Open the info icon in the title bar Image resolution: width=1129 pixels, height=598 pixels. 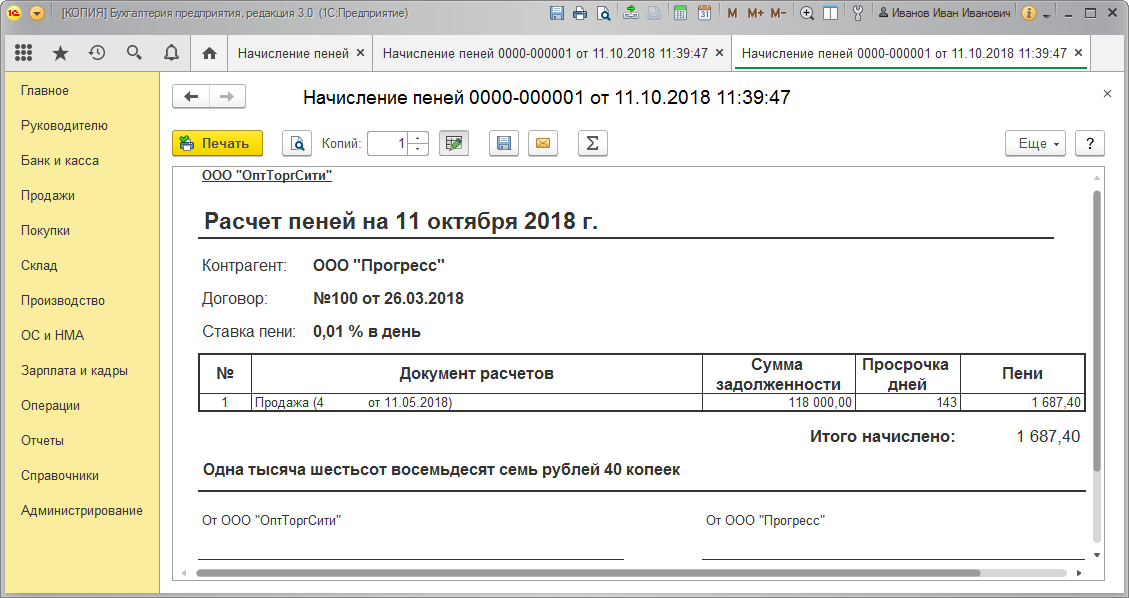point(1028,13)
